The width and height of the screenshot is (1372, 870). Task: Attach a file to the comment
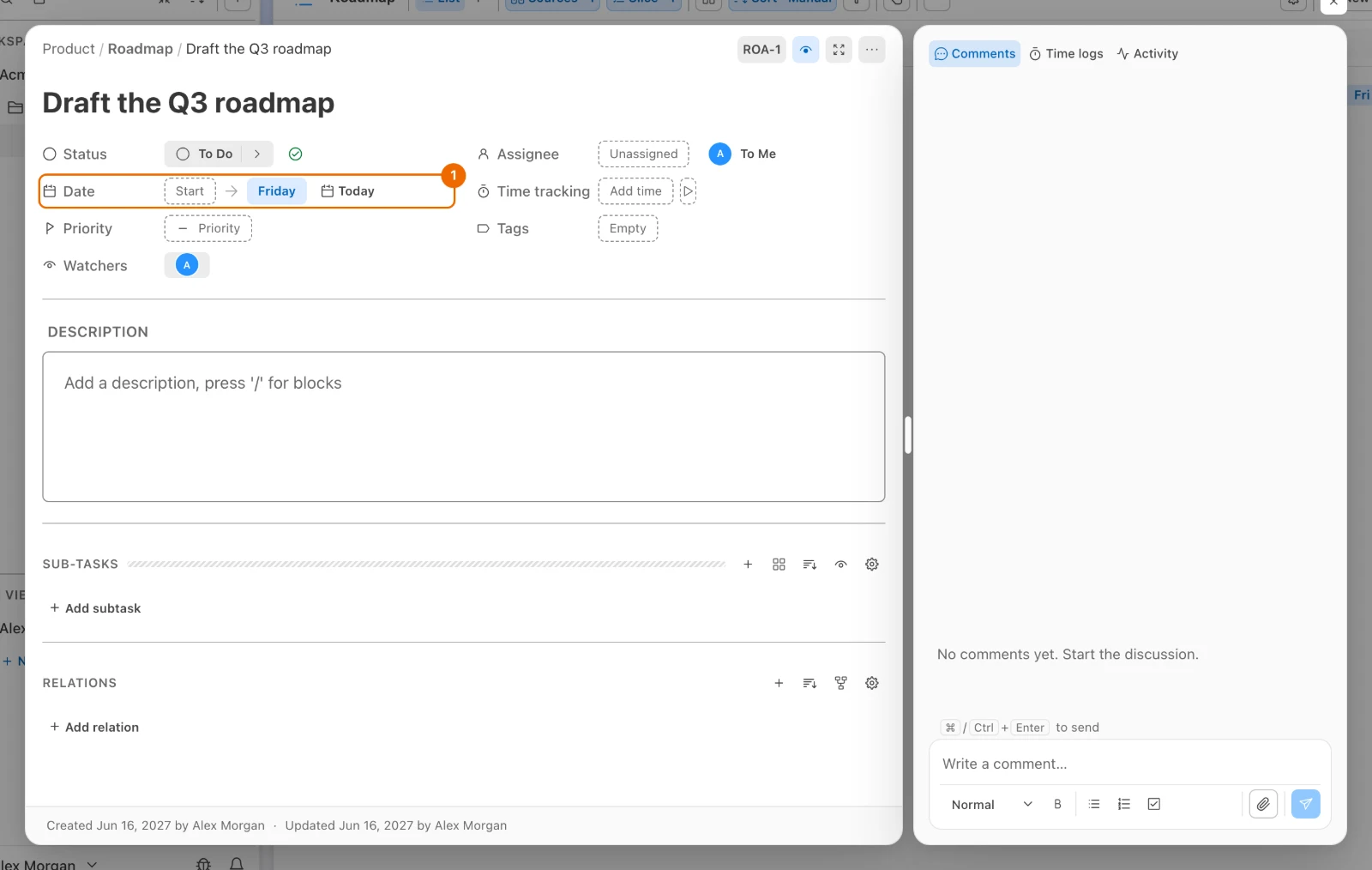(x=1263, y=804)
